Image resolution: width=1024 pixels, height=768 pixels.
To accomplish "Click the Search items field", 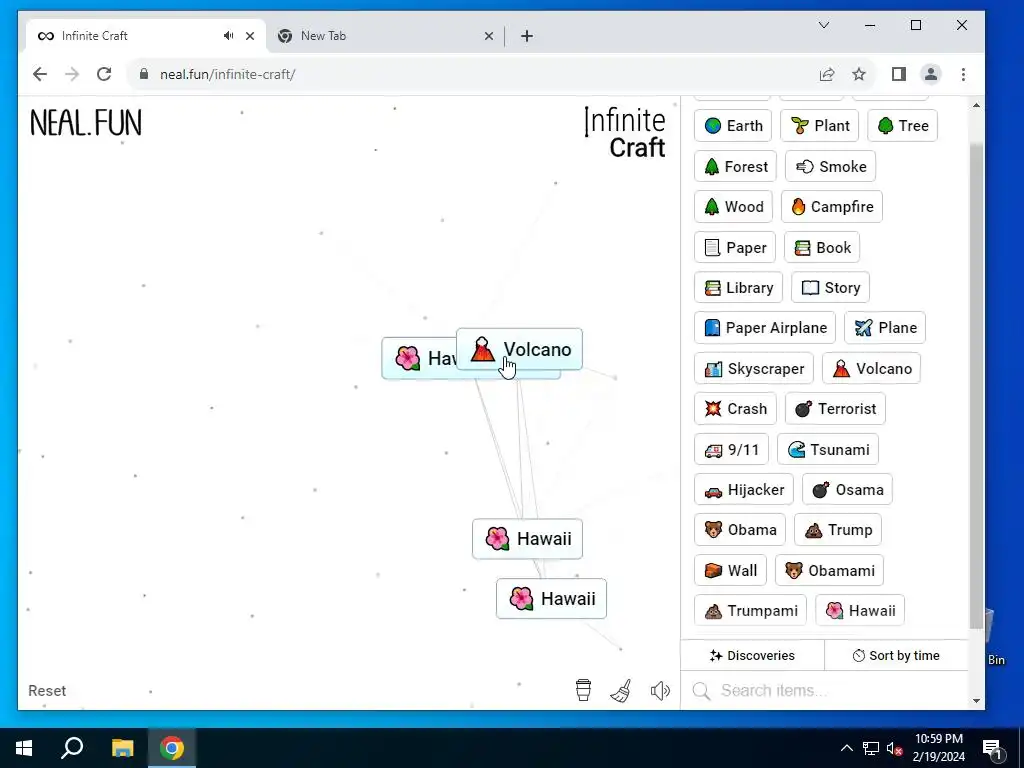I will (x=824, y=690).
